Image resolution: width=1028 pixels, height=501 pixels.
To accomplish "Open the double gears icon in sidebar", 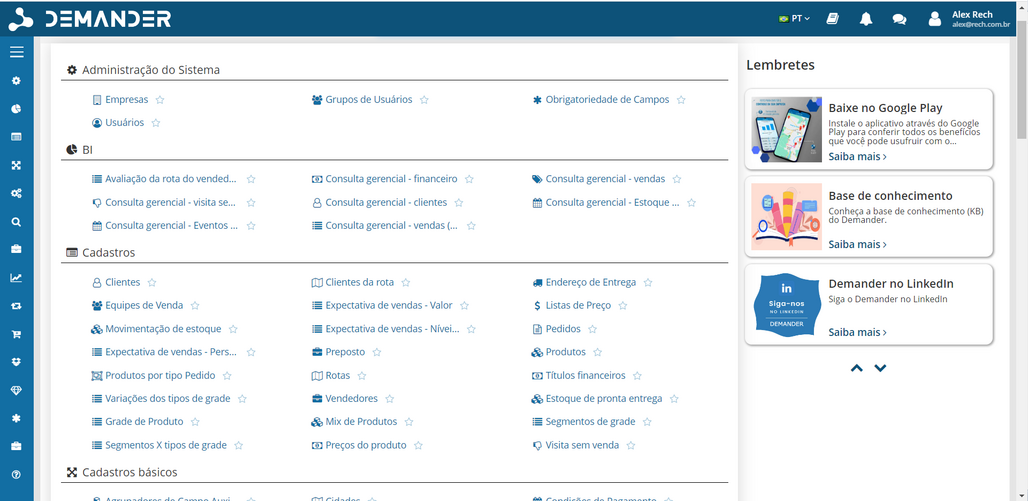I will tap(16, 193).
